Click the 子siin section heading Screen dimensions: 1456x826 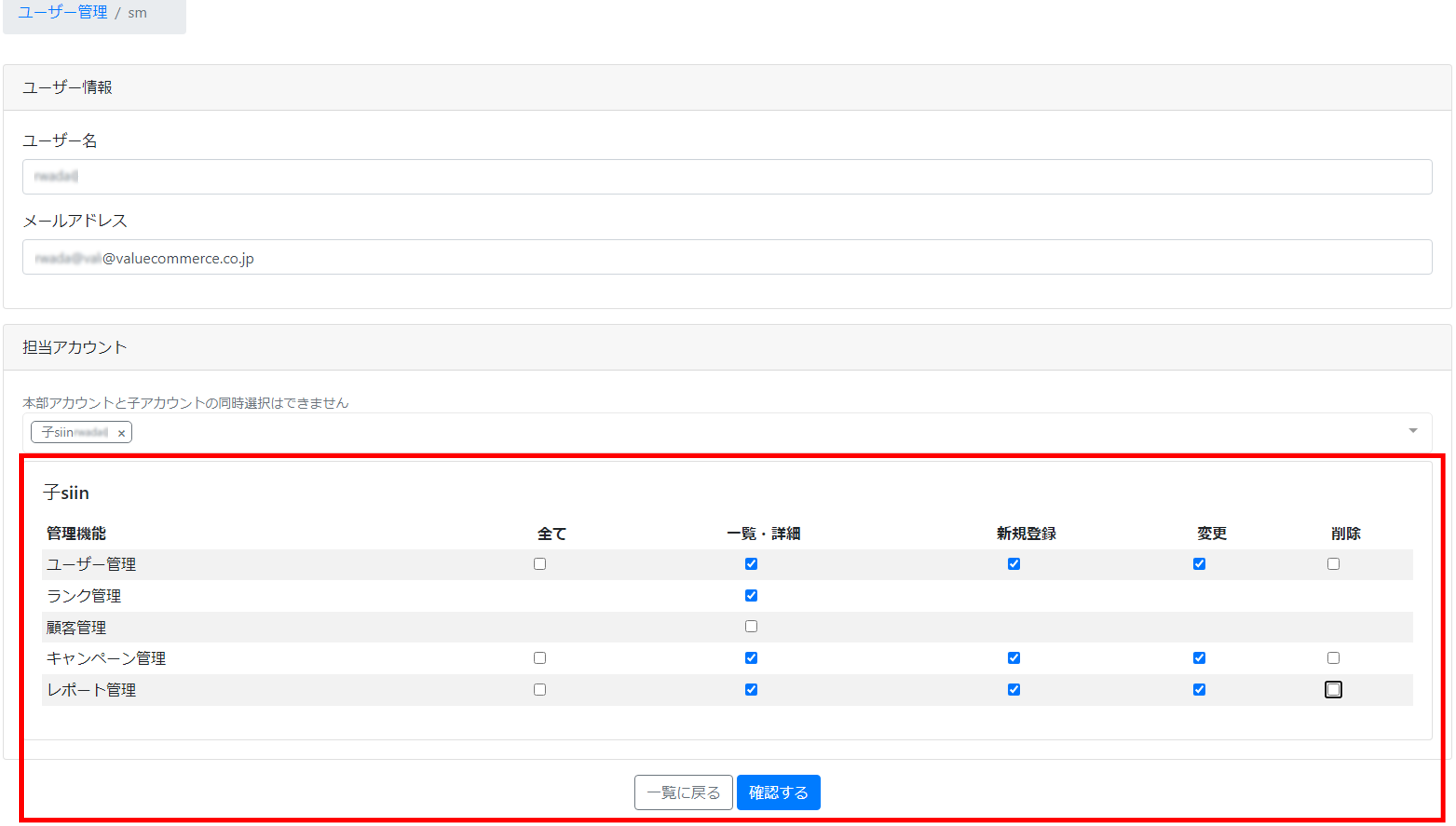[66, 492]
